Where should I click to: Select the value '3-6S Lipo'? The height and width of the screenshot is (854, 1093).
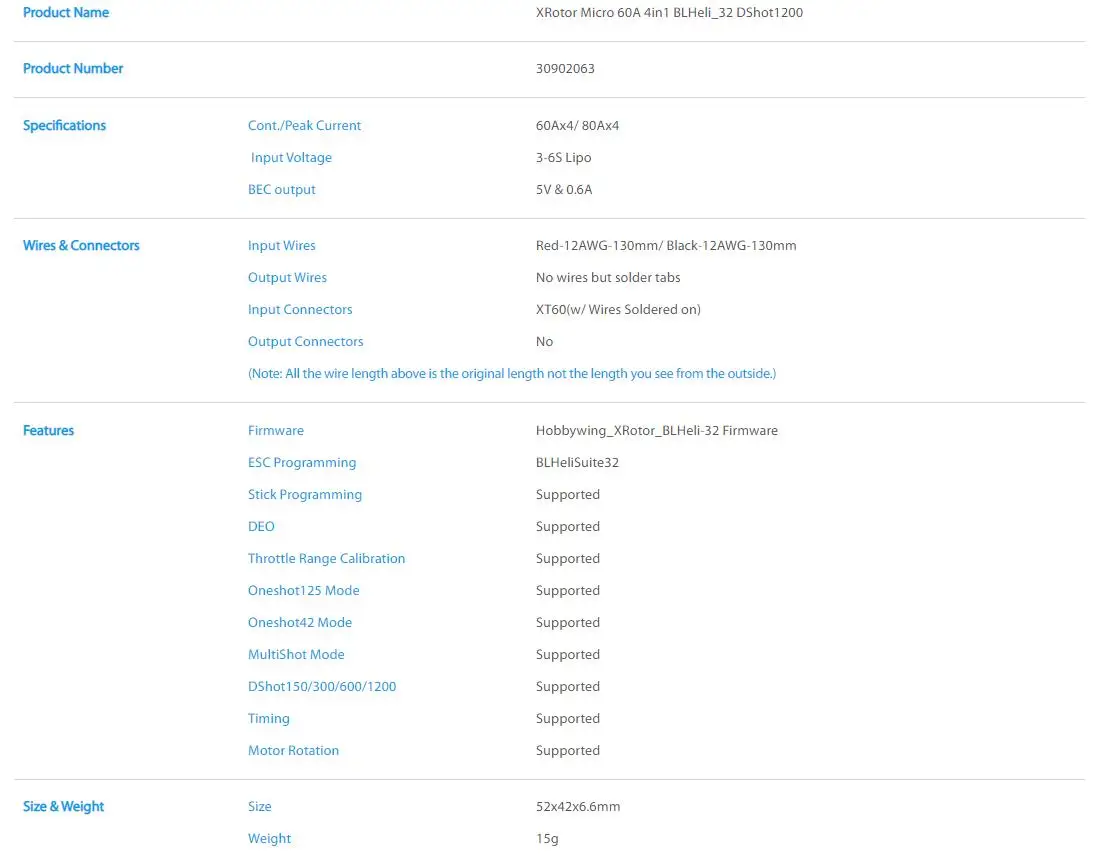563,158
